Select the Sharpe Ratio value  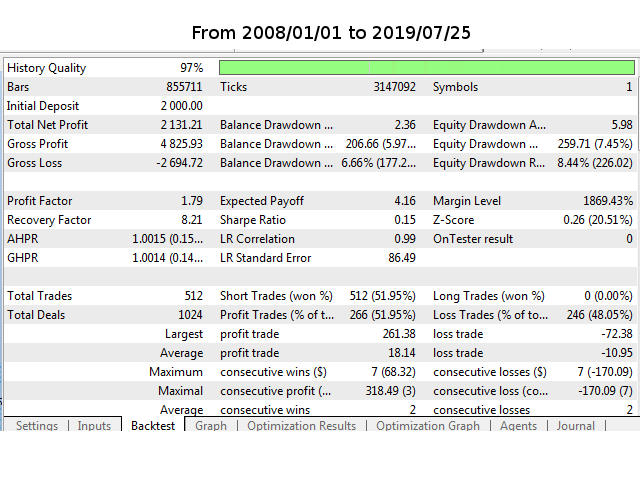click(x=405, y=220)
